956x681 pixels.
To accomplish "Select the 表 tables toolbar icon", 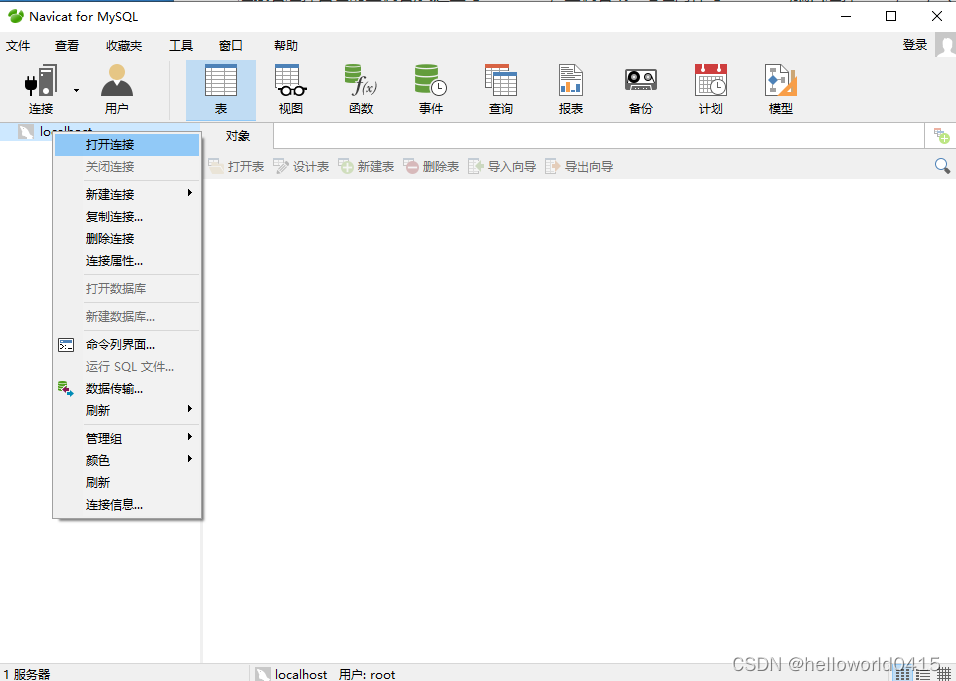I will pyautogui.click(x=221, y=90).
